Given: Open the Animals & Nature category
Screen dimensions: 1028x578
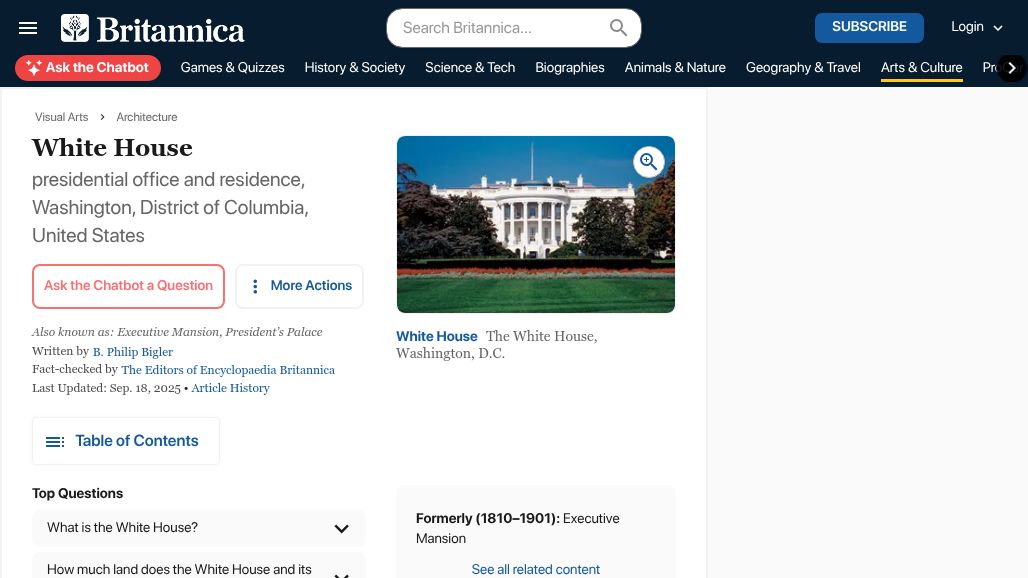Looking at the screenshot, I should 675,68.
